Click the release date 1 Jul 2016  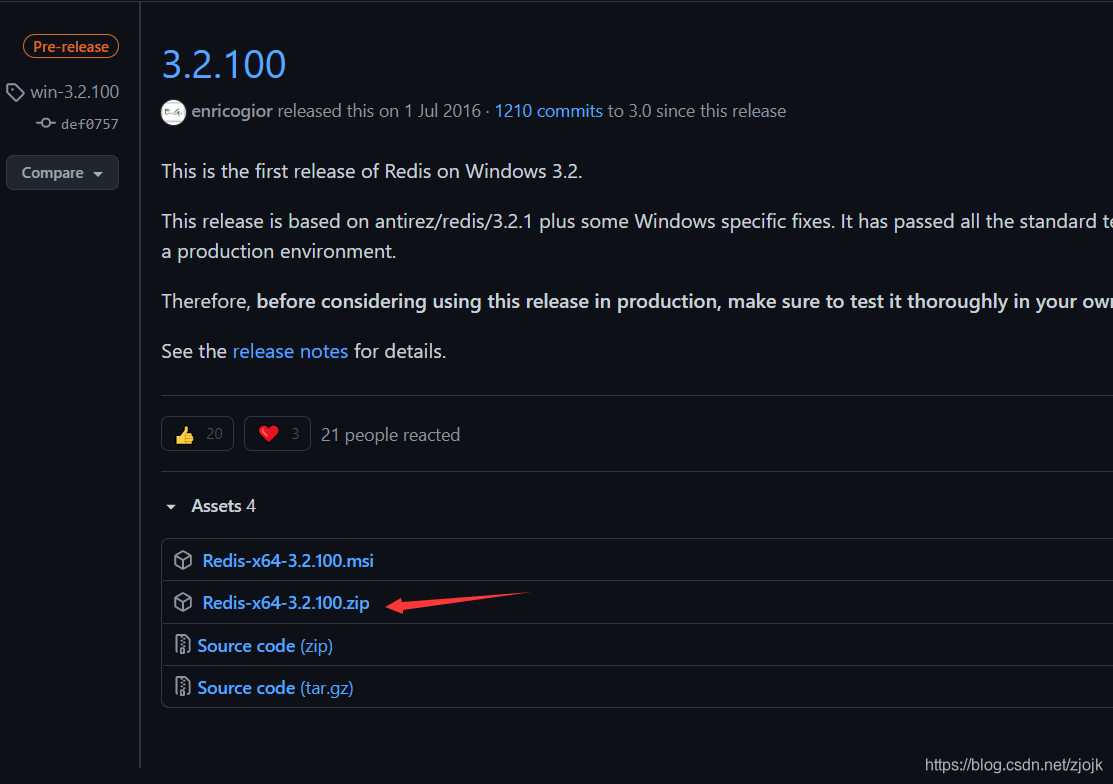pos(442,111)
